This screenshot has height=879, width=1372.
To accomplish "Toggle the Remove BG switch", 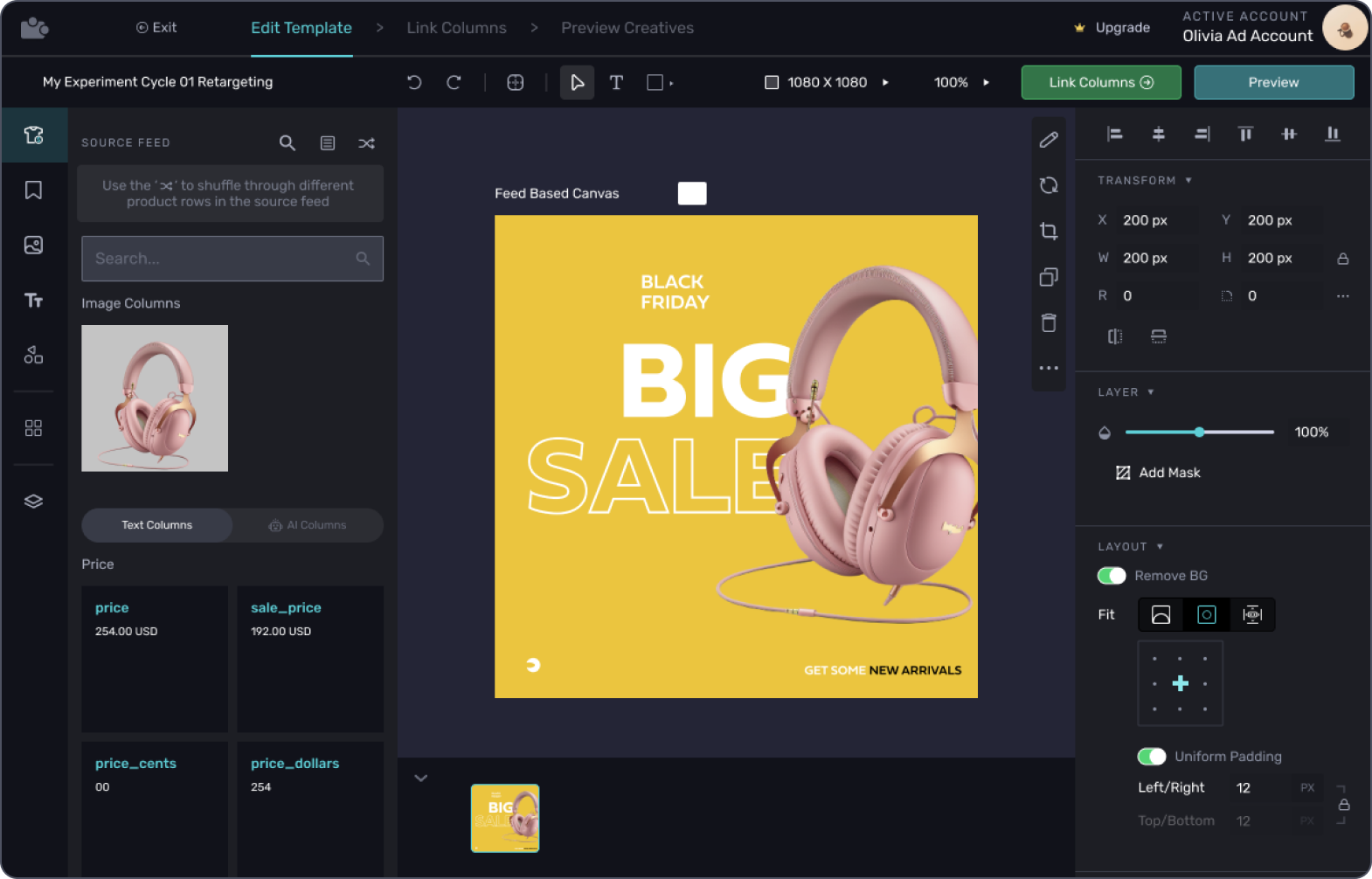I will coord(1112,576).
